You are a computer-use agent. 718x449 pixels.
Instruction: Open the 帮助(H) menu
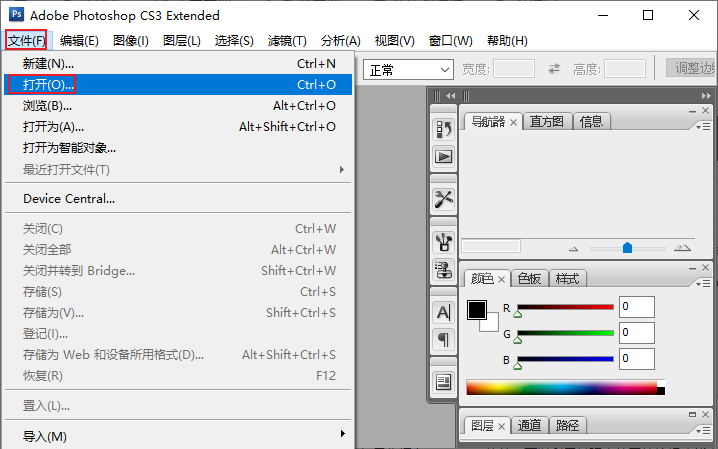tap(507, 41)
